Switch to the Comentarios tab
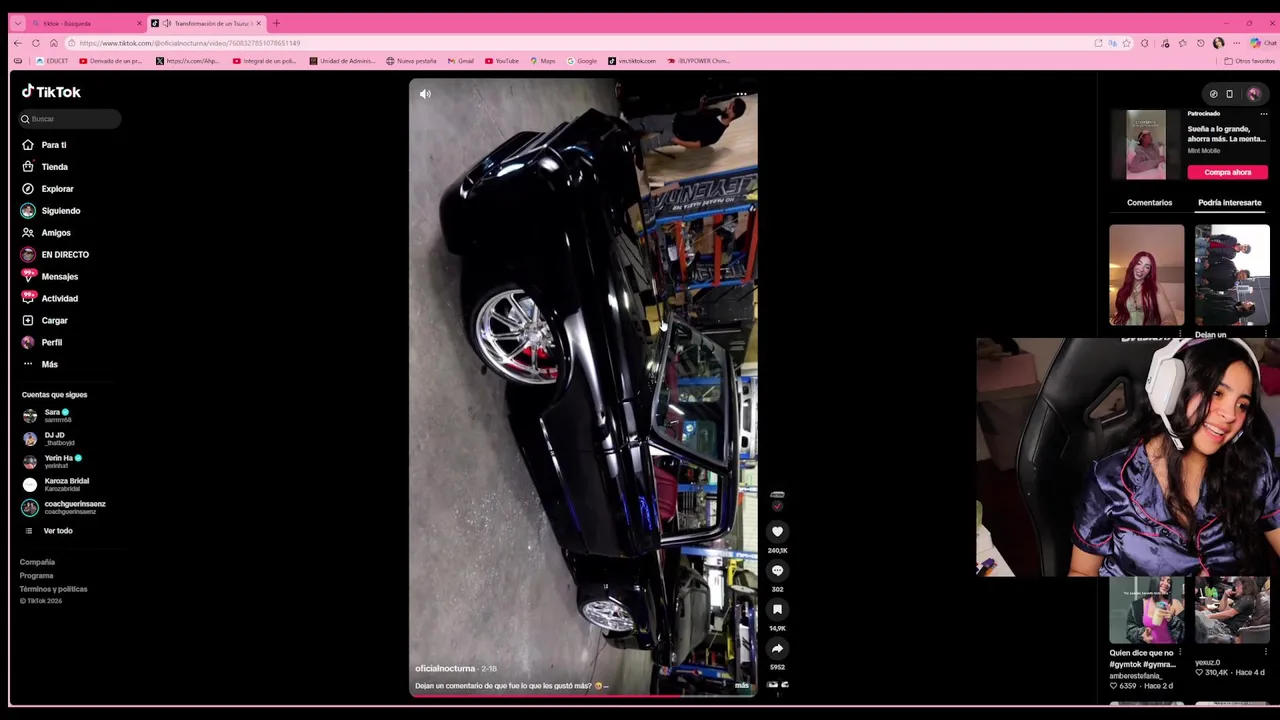This screenshot has height=720, width=1280. coord(1149,203)
